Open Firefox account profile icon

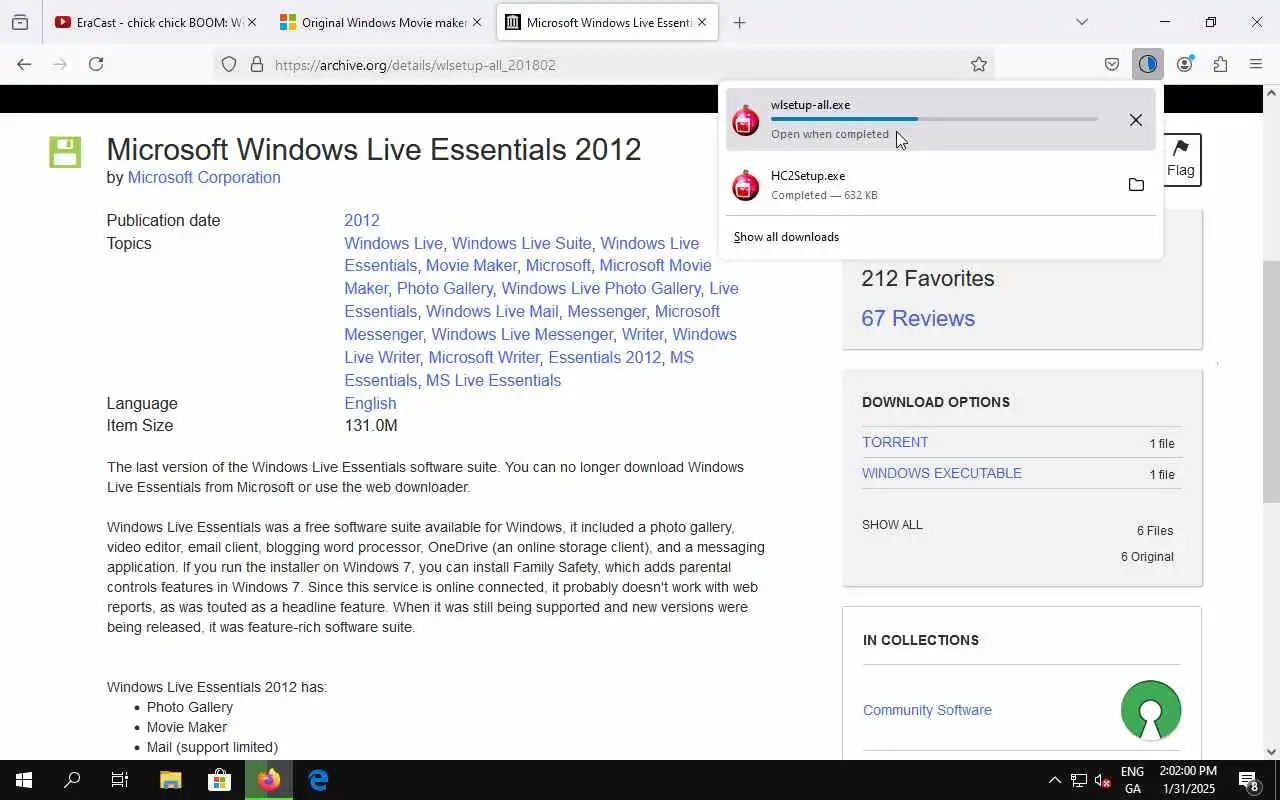pos(1185,65)
